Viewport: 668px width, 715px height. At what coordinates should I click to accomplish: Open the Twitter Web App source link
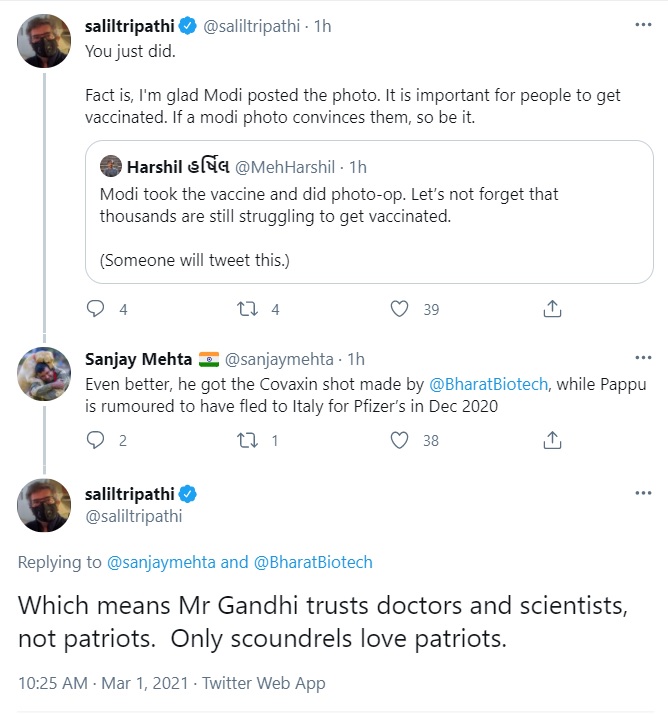(x=264, y=684)
